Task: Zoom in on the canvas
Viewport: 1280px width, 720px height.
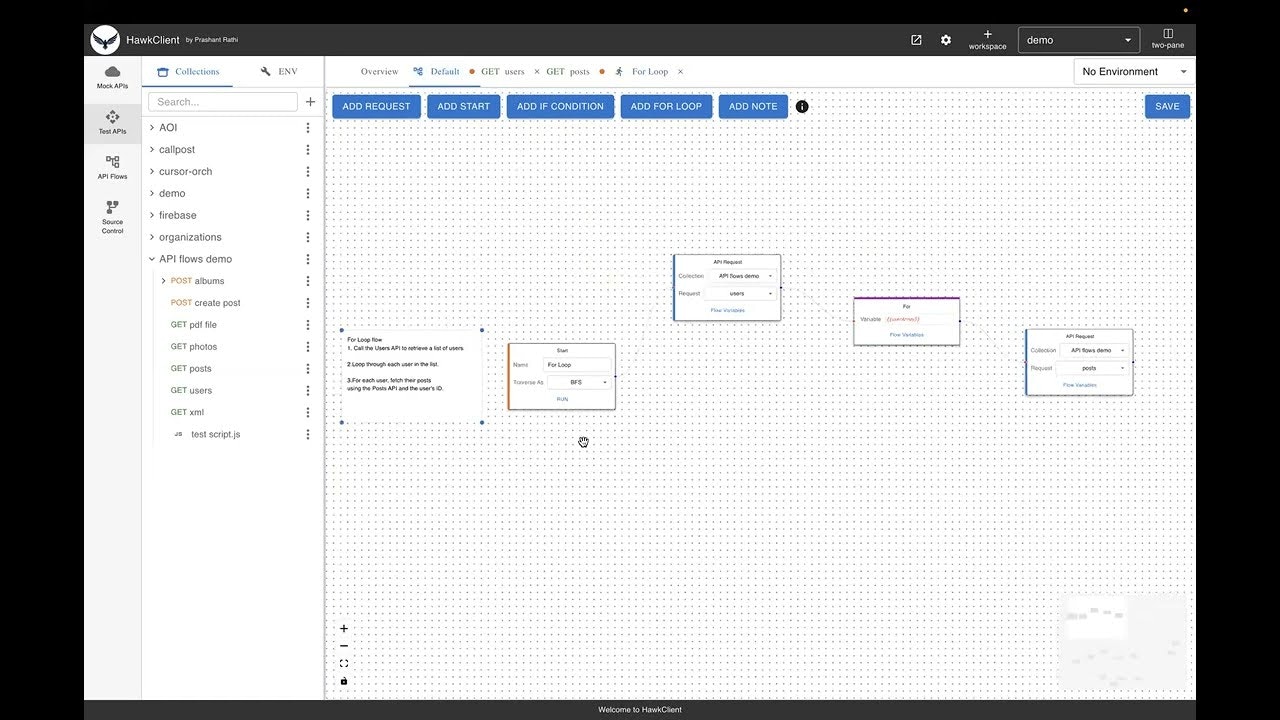Action: pos(344,628)
